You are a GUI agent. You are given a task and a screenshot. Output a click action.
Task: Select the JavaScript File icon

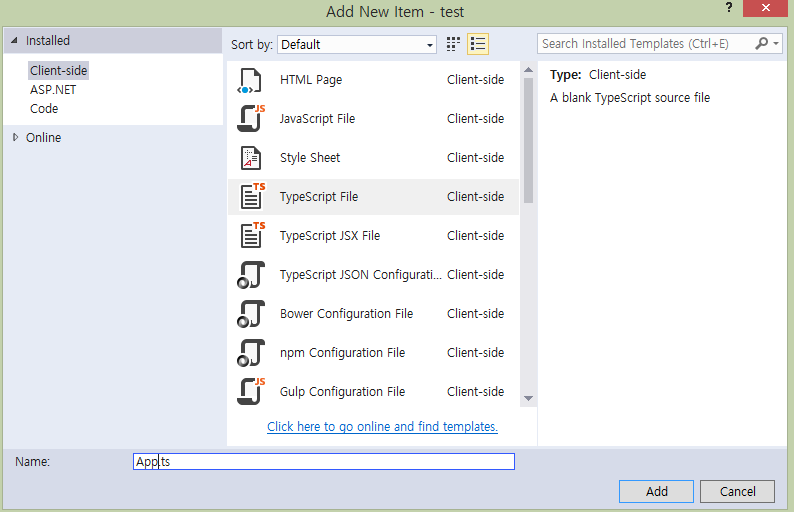tap(250, 119)
